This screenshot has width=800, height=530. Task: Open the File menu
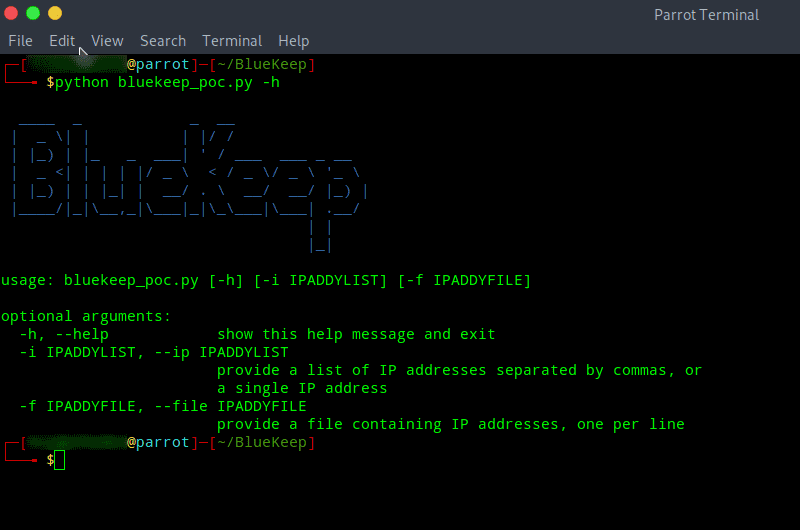pos(20,41)
